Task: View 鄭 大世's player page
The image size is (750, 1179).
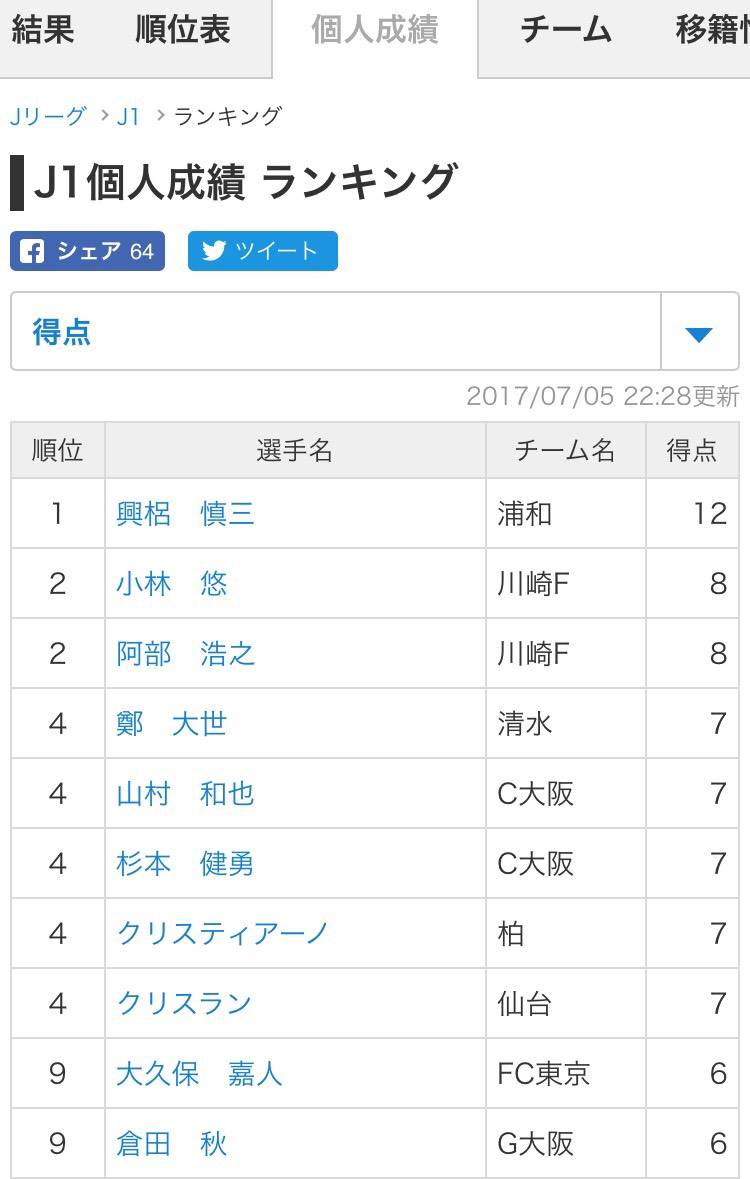Action: pyautogui.click(x=172, y=724)
